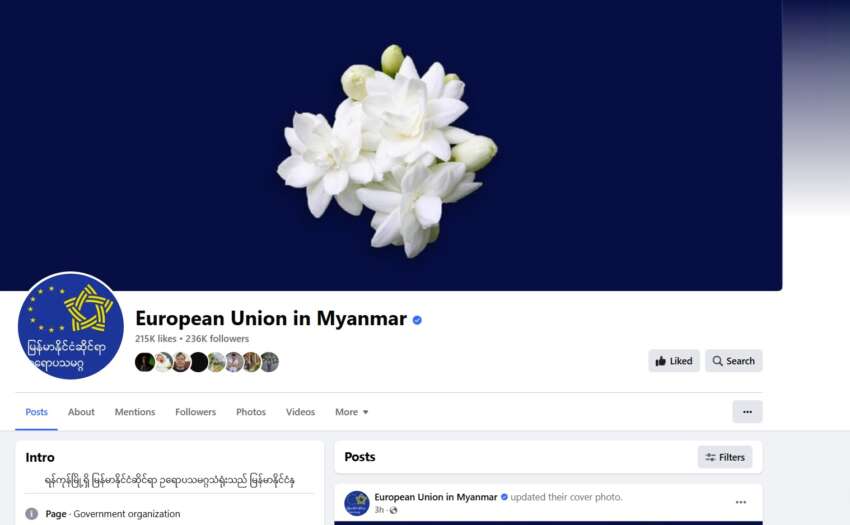This screenshot has width=850, height=525.
Task: Open page Search with magnifier icon
Action: 733,361
